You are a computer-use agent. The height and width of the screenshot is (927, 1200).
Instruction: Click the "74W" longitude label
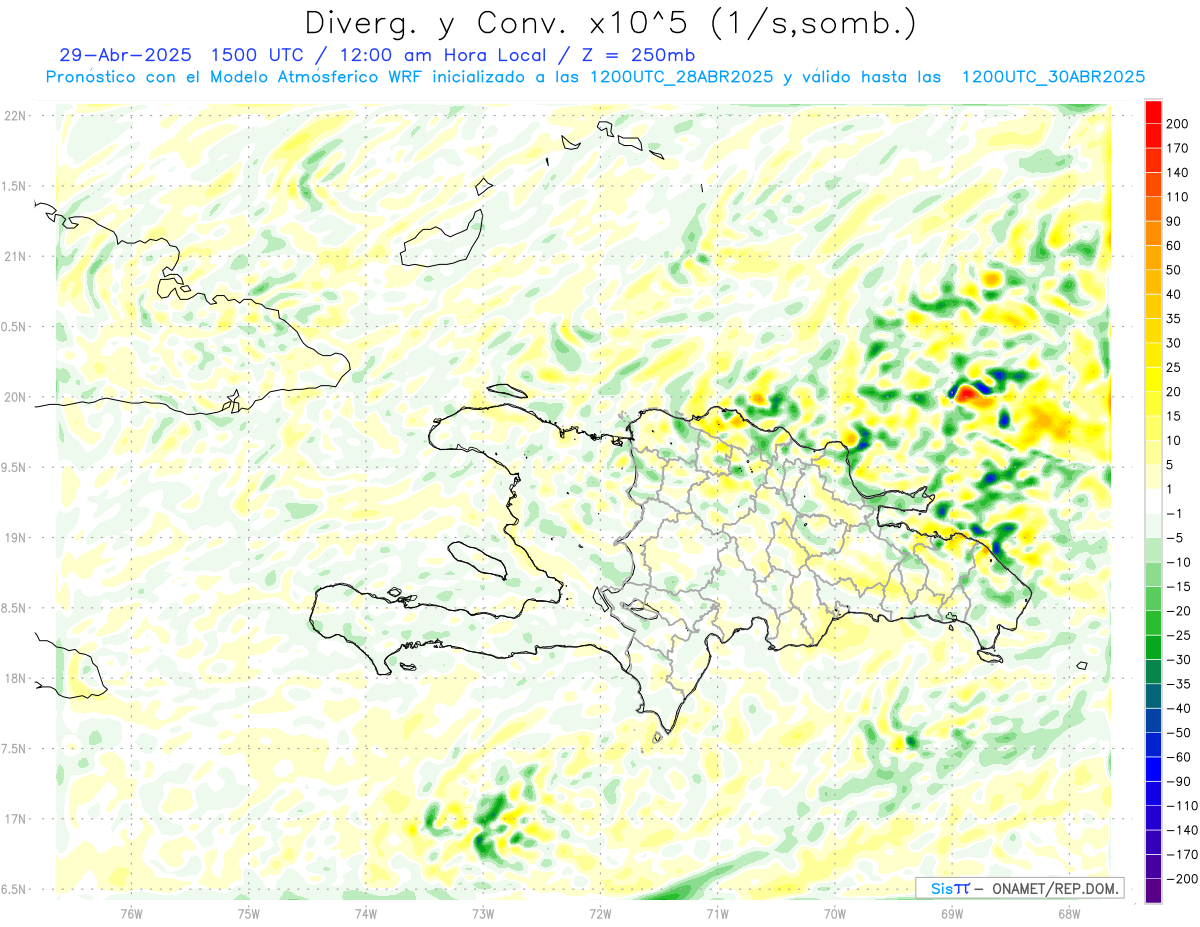366,914
